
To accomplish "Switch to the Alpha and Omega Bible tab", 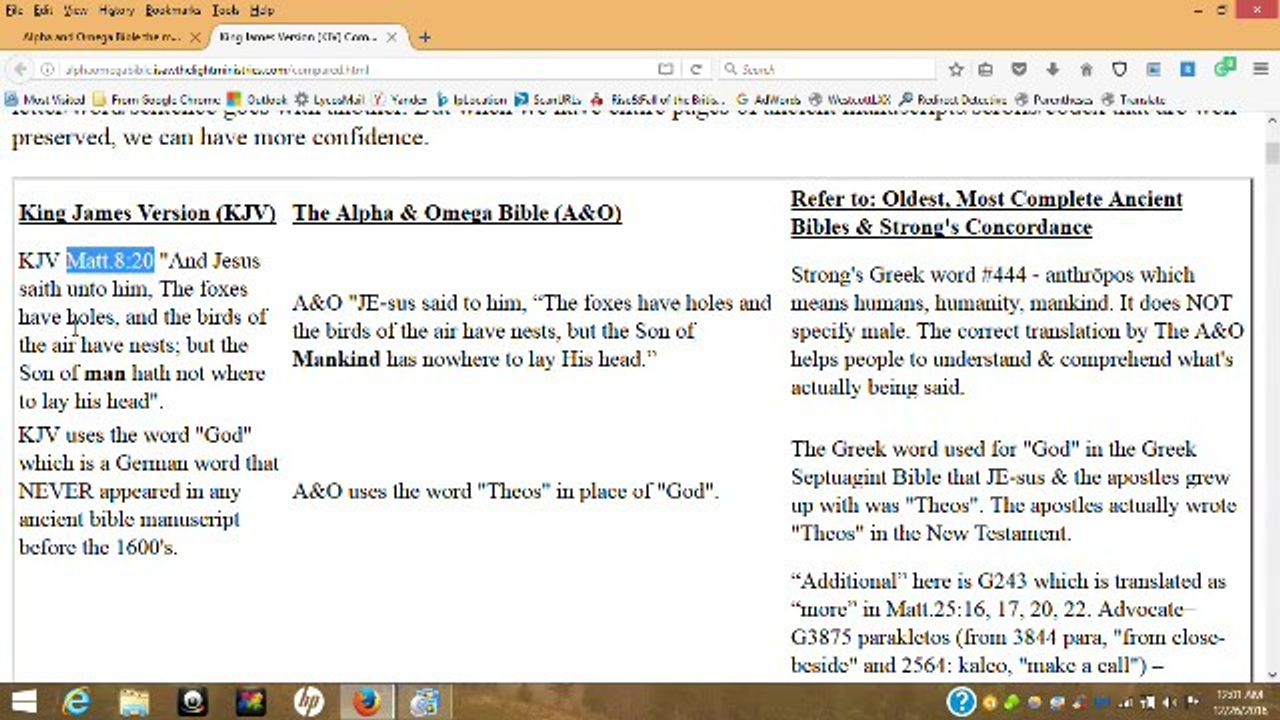I will pos(100,37).
